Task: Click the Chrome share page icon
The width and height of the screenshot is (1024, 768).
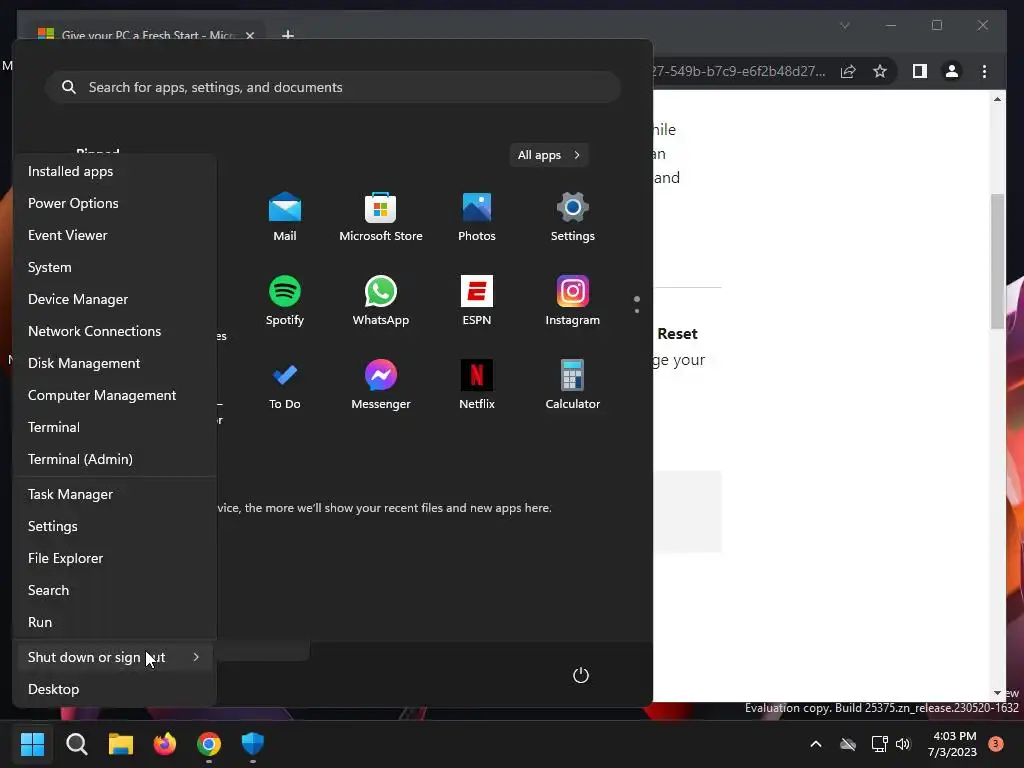Action: pos(848,71)
